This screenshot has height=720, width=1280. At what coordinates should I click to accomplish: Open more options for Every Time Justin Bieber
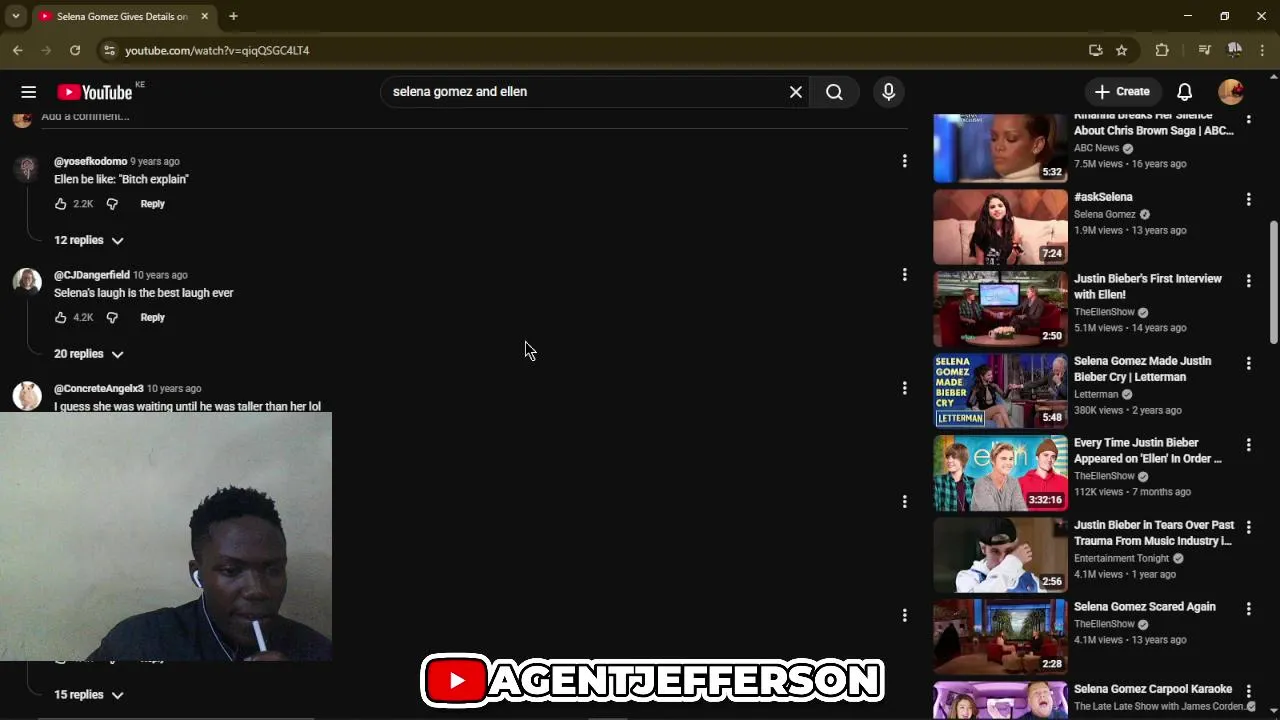coord(1248,446)
